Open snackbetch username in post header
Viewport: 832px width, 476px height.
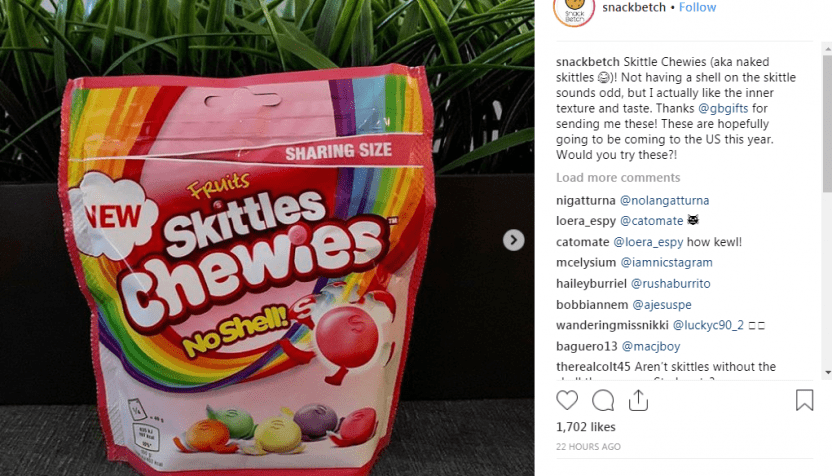634,7
